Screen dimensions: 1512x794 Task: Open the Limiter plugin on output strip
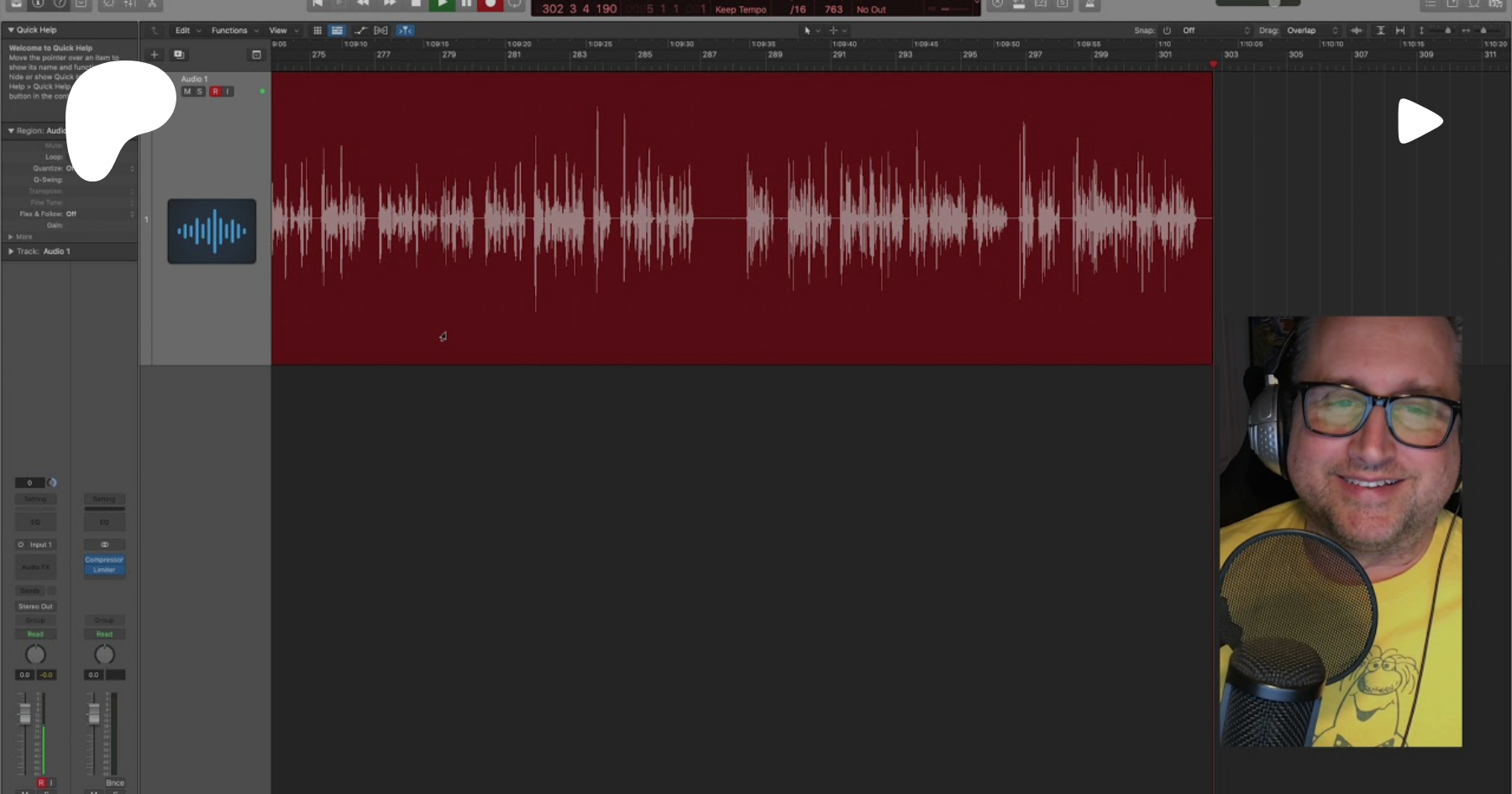[104, 570]
